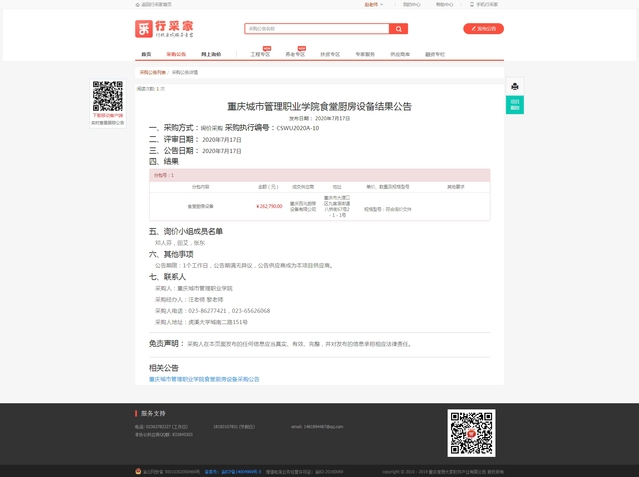Image resolution: width=639 pixels, height=477 pixels.
Task: Open 帮助中心 in the top bar
Action: pos(444,4)
